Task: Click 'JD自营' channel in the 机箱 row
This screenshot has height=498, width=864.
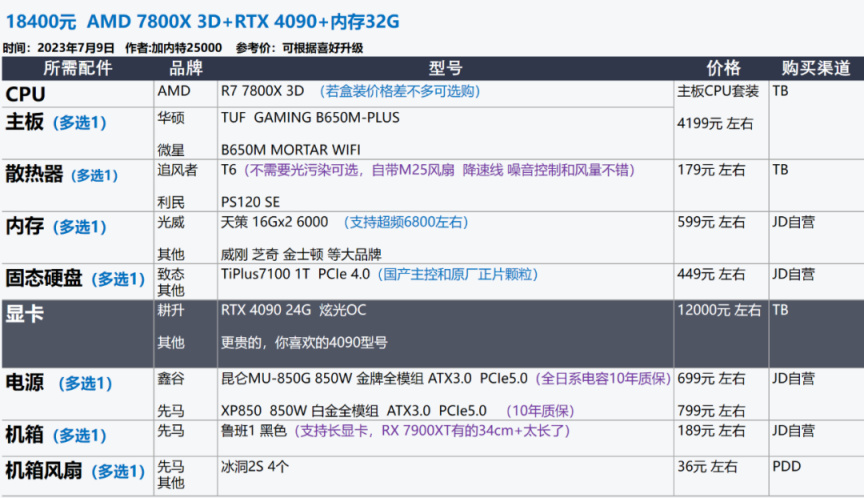Action: coord(793,431)
